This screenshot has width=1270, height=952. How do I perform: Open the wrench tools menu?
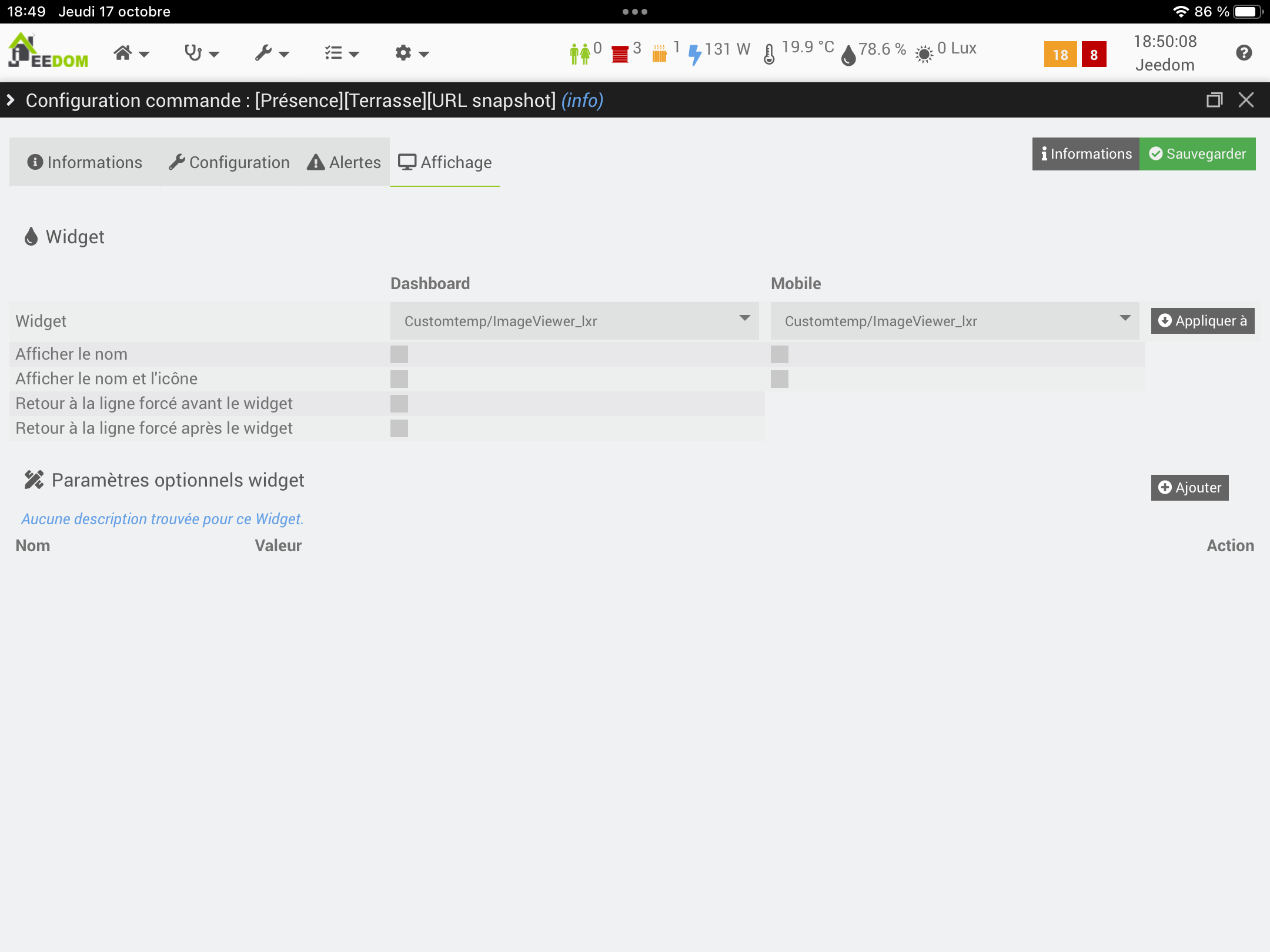click(272, 53)
